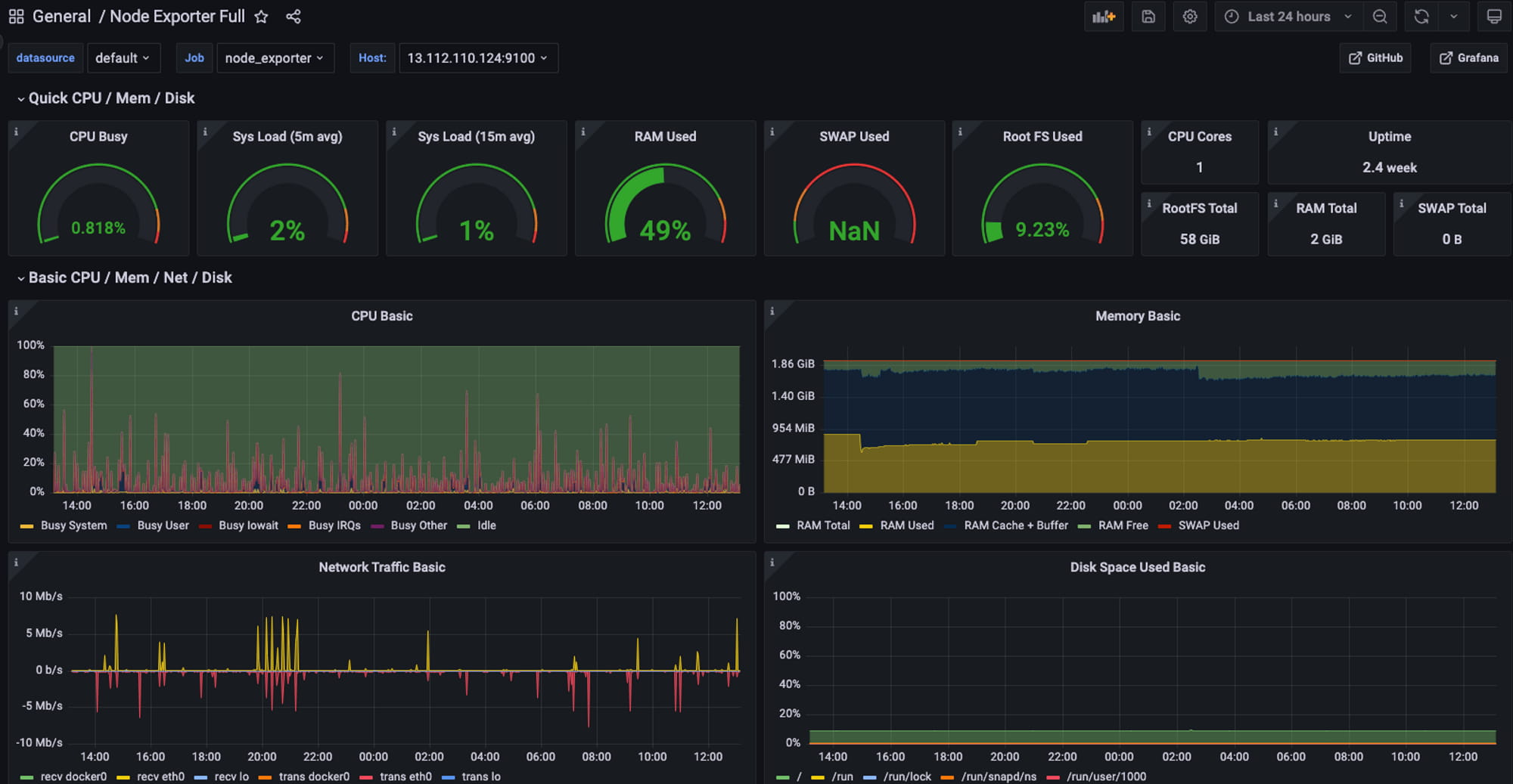1513x784 pixels.
Task: Open the Last 24 hours time picker
Action: 1288,17
